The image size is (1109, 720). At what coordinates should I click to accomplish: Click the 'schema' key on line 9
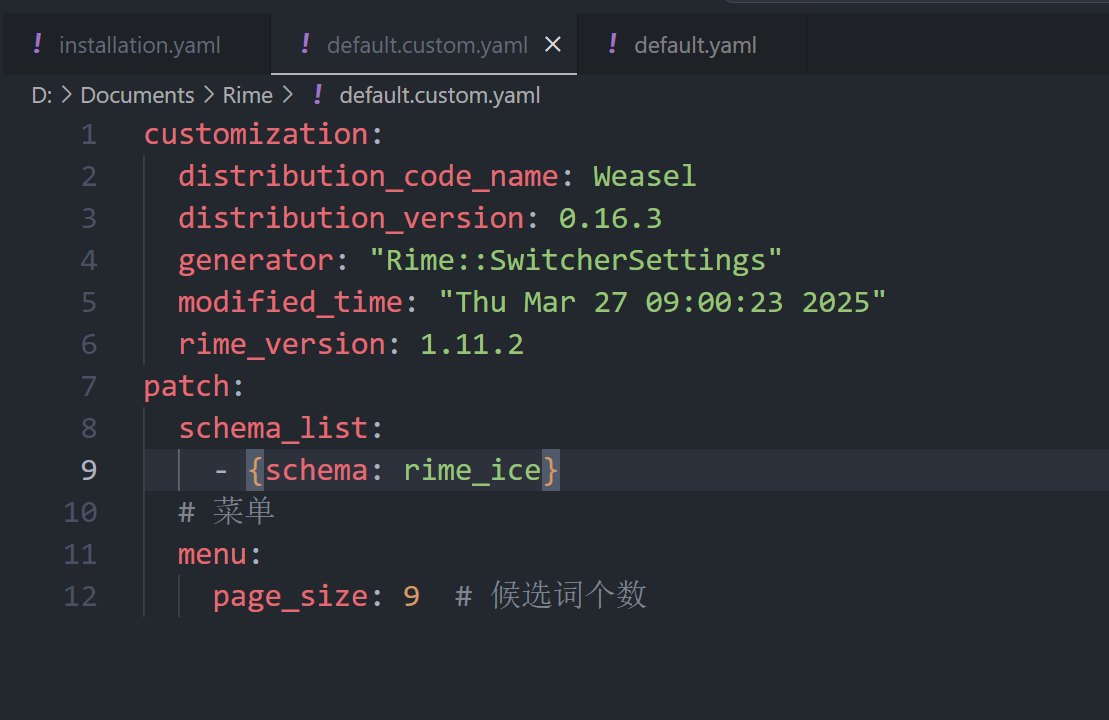tap(317, 470)
